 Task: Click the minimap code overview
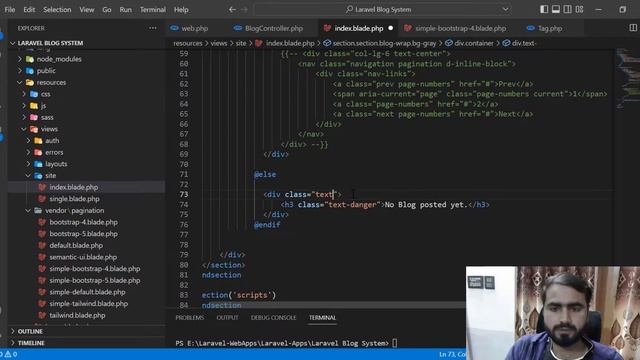coord(627,78)
